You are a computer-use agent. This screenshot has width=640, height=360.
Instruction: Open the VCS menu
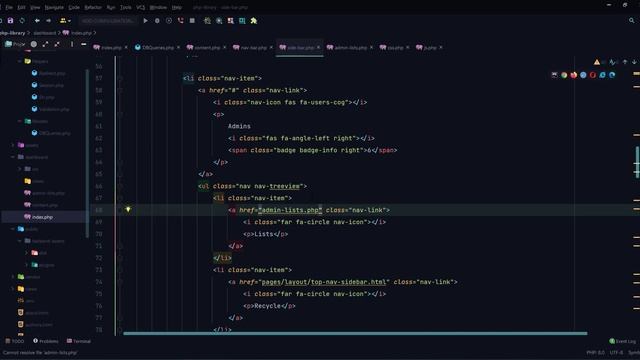click(x=141, y=7)
